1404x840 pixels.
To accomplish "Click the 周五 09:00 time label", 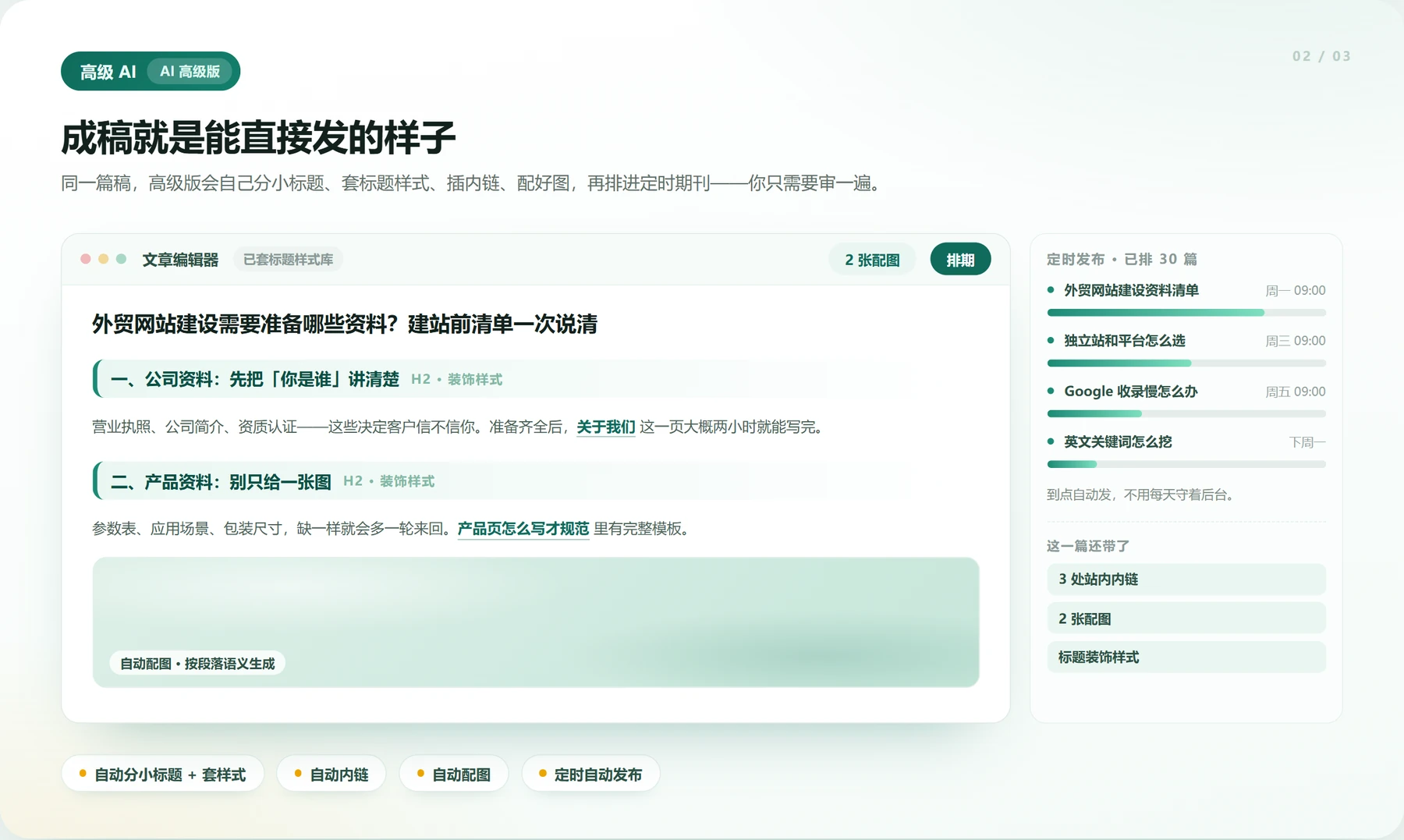I will click(x=1296, y=392).
